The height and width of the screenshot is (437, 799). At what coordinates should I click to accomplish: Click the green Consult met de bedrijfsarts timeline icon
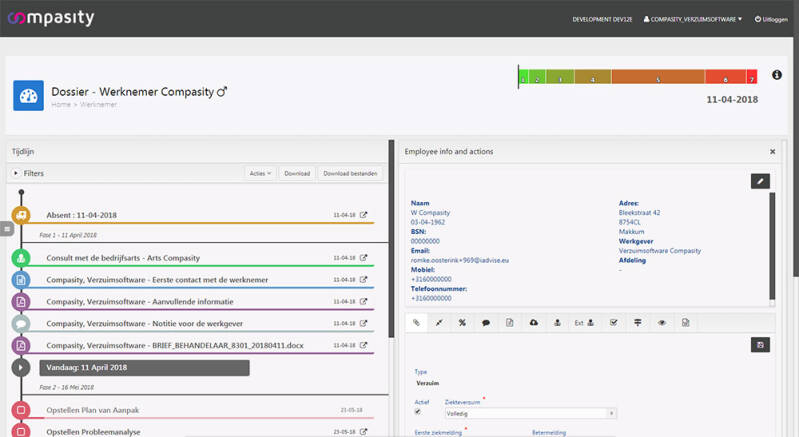[x=22, y=258]
